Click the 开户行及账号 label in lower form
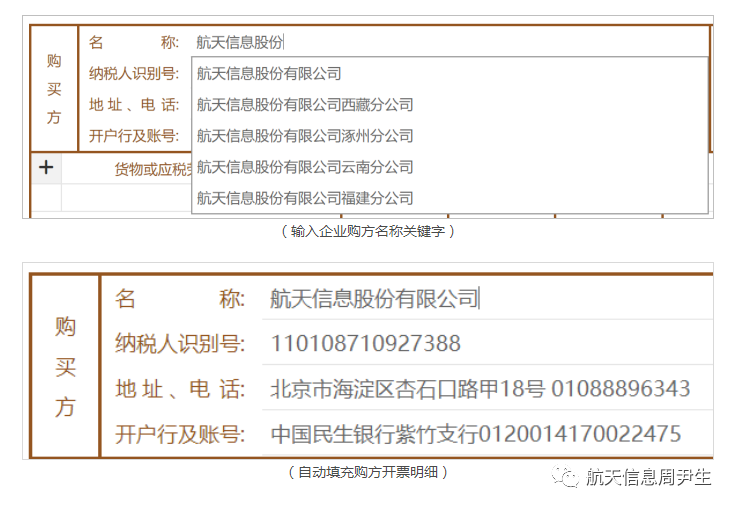Viewport: 735px width, 509px height. pos(180,434)
